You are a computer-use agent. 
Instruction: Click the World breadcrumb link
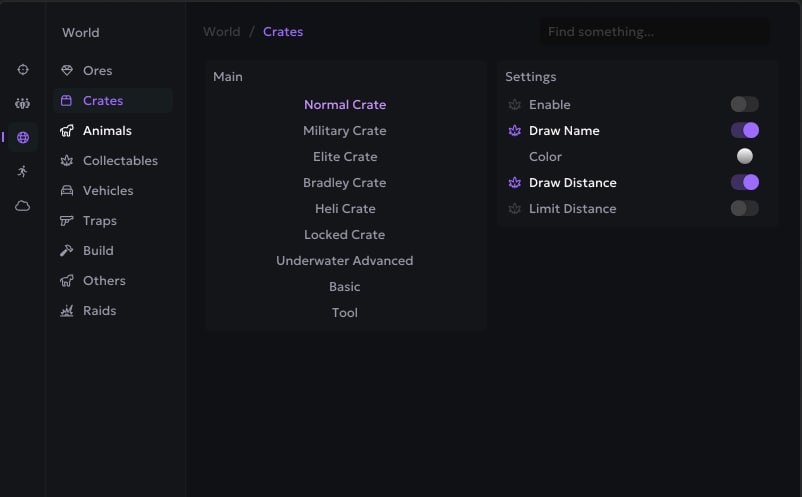pos(221,32)
